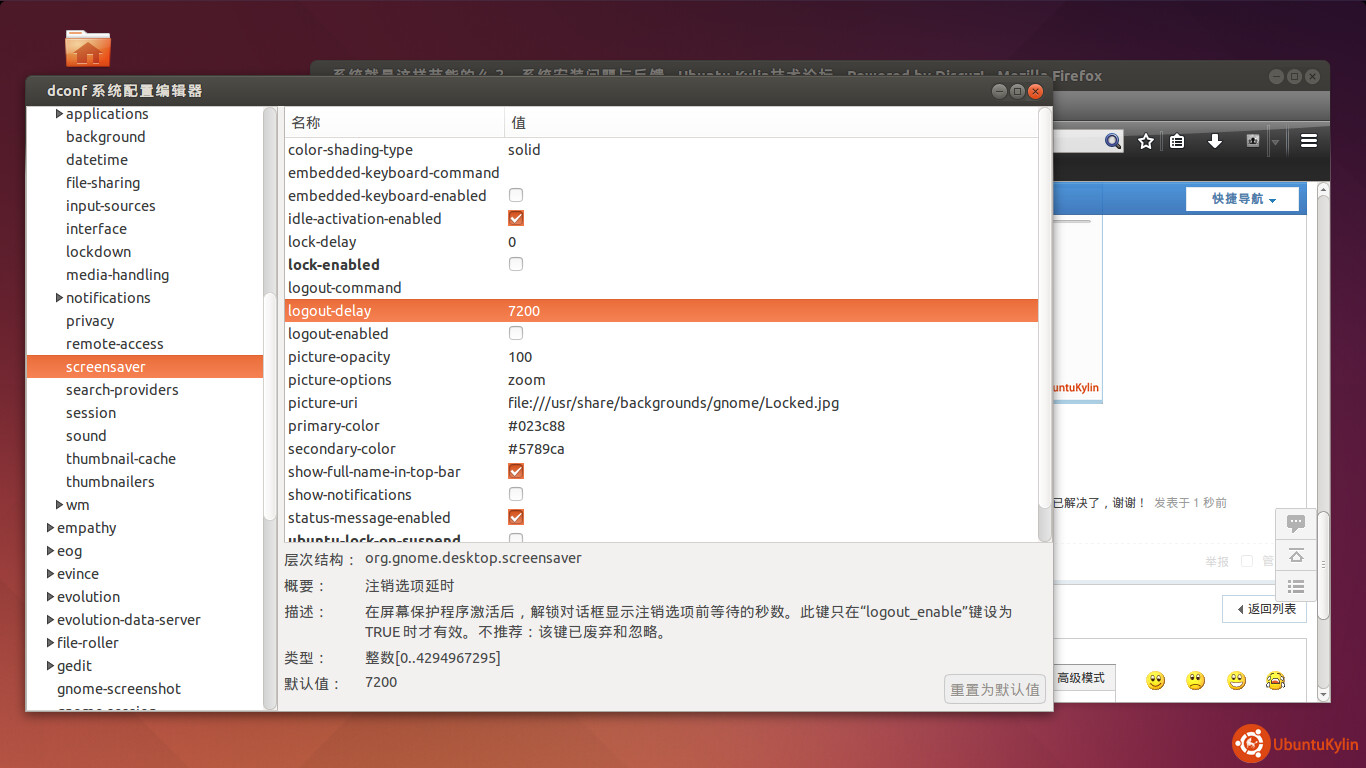This screenshot has height=768, width=1366.
Task: Select the background entry in sidebar
Action: pyautogui.click(x=105, y=137)
